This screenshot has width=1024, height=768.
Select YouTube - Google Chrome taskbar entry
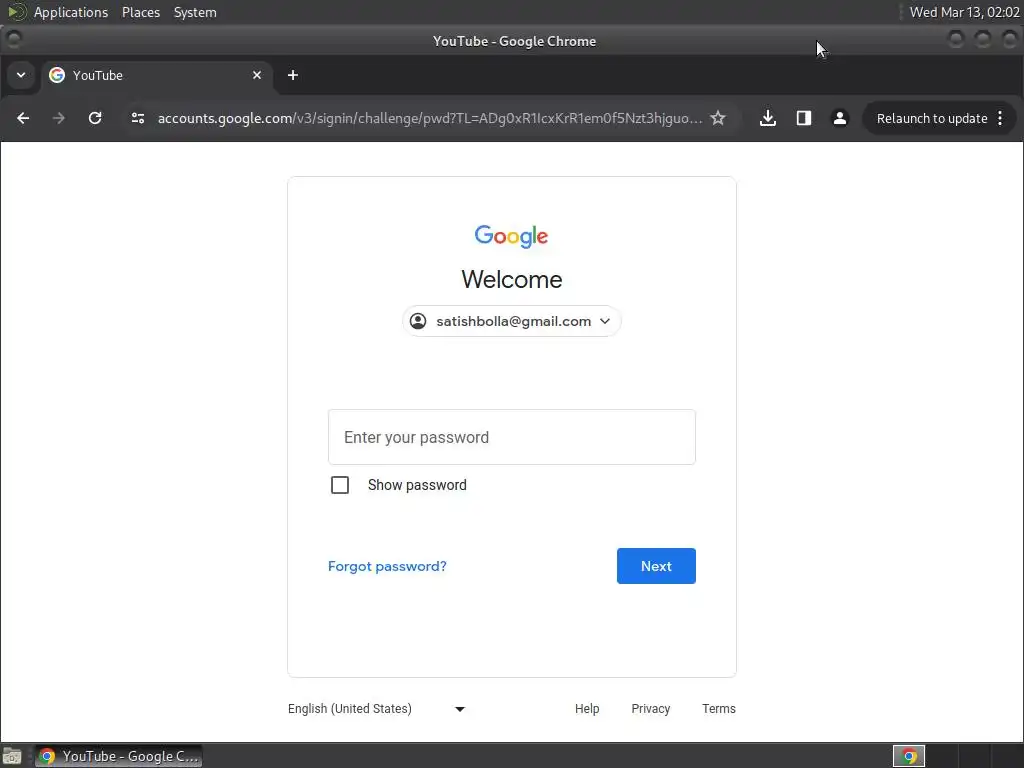click(119, 756)
